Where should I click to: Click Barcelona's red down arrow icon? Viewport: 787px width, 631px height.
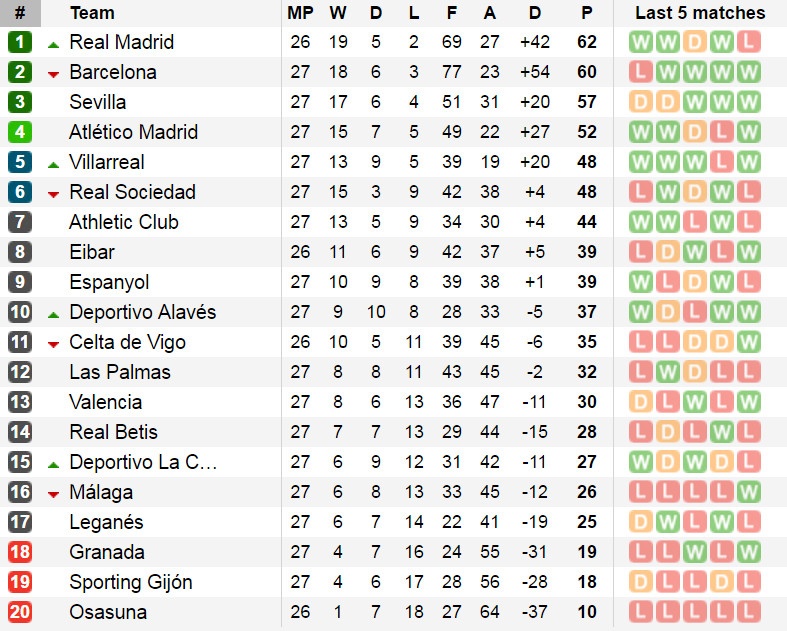pos(53,74)
